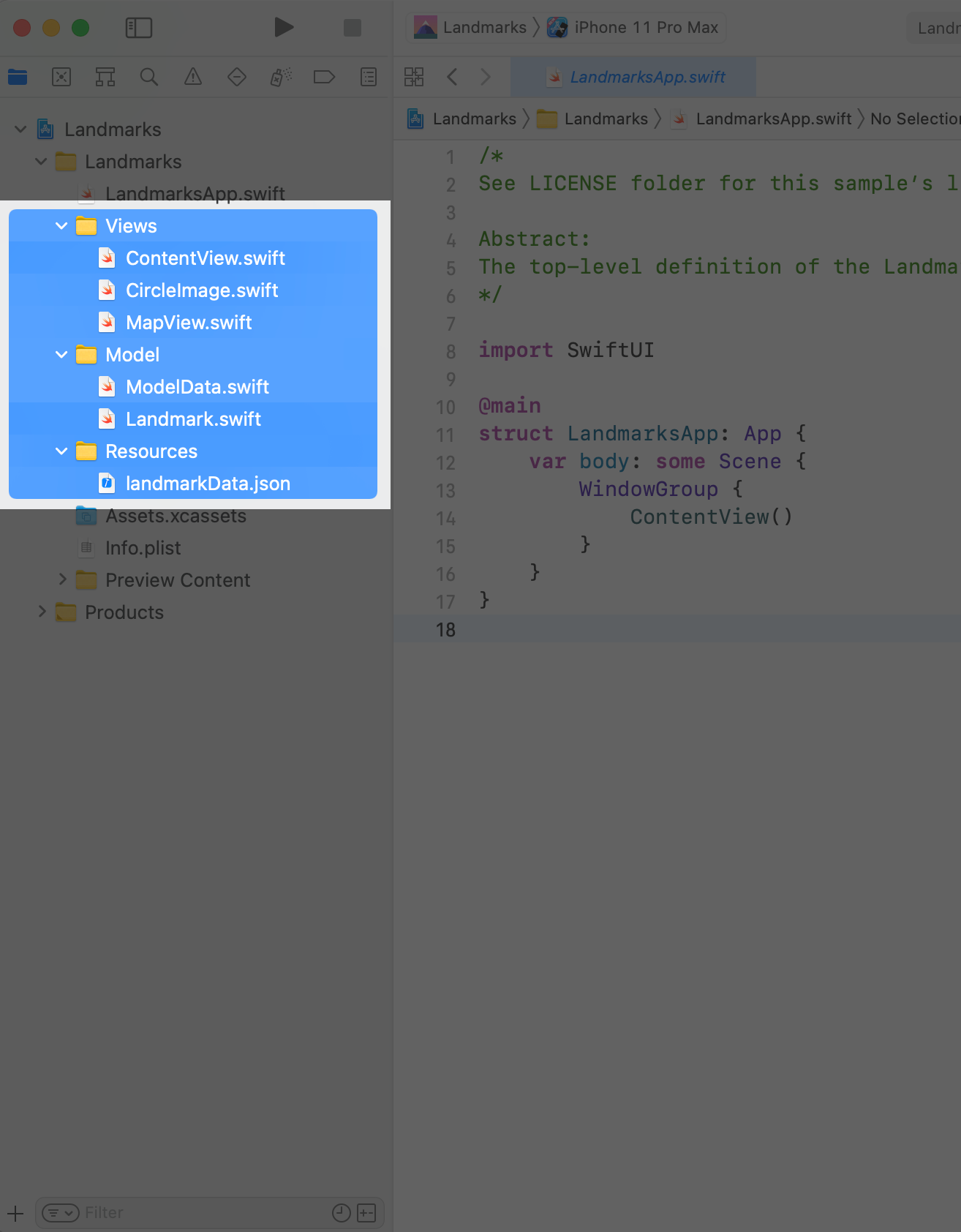Open Info.plist in the navigator
This screenshot has height=1232, width=961.
tap(193, 548)
